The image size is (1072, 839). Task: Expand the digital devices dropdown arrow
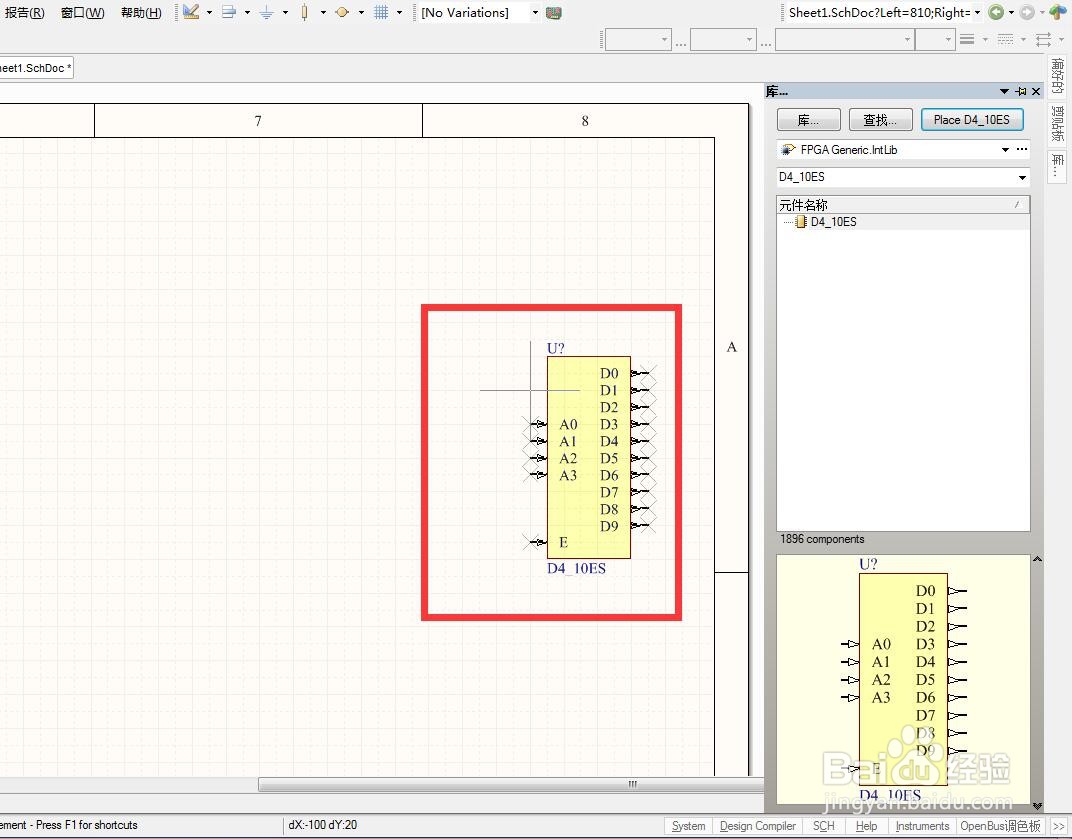[323, 12]
